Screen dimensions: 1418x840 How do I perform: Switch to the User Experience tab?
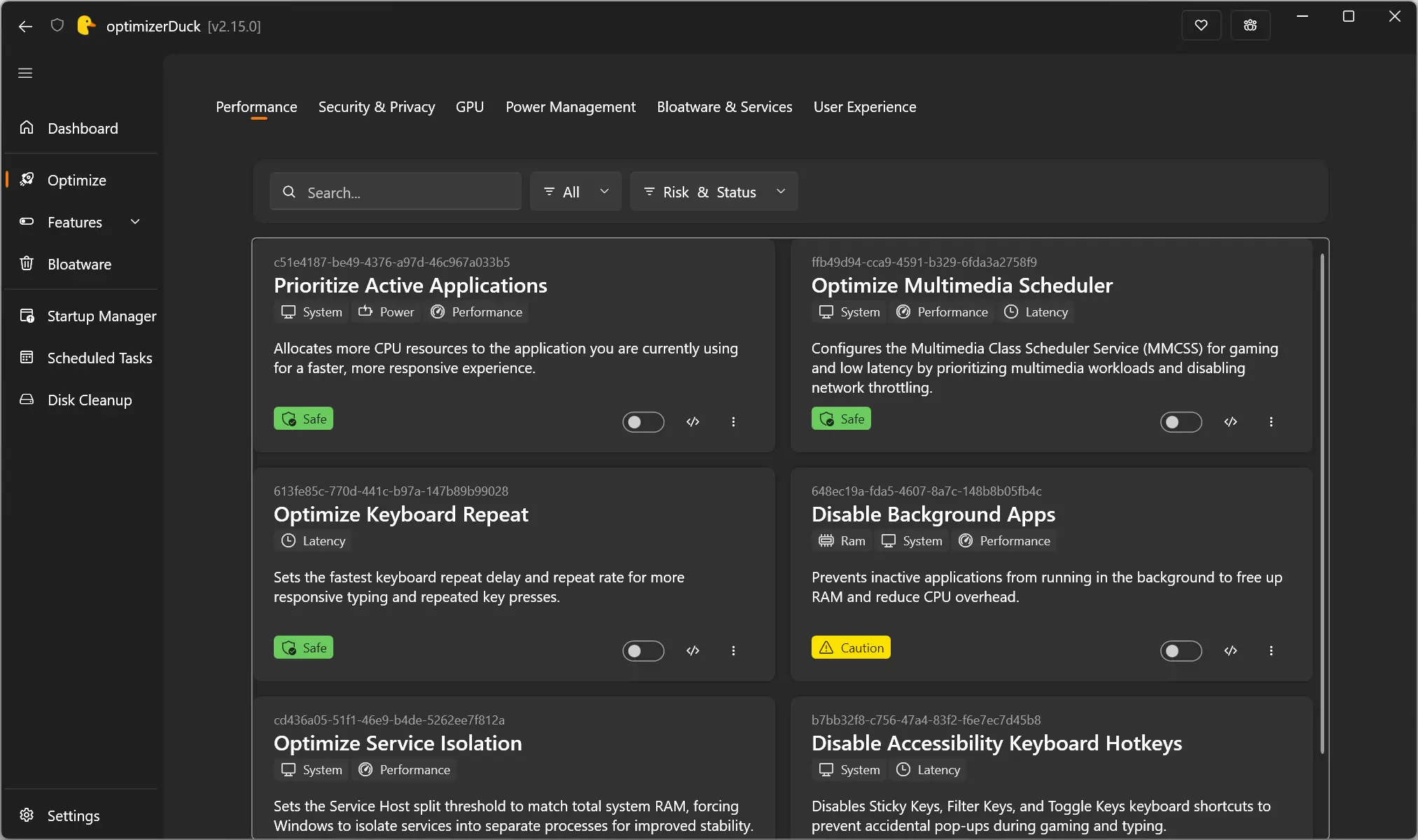tap(865, 107)
